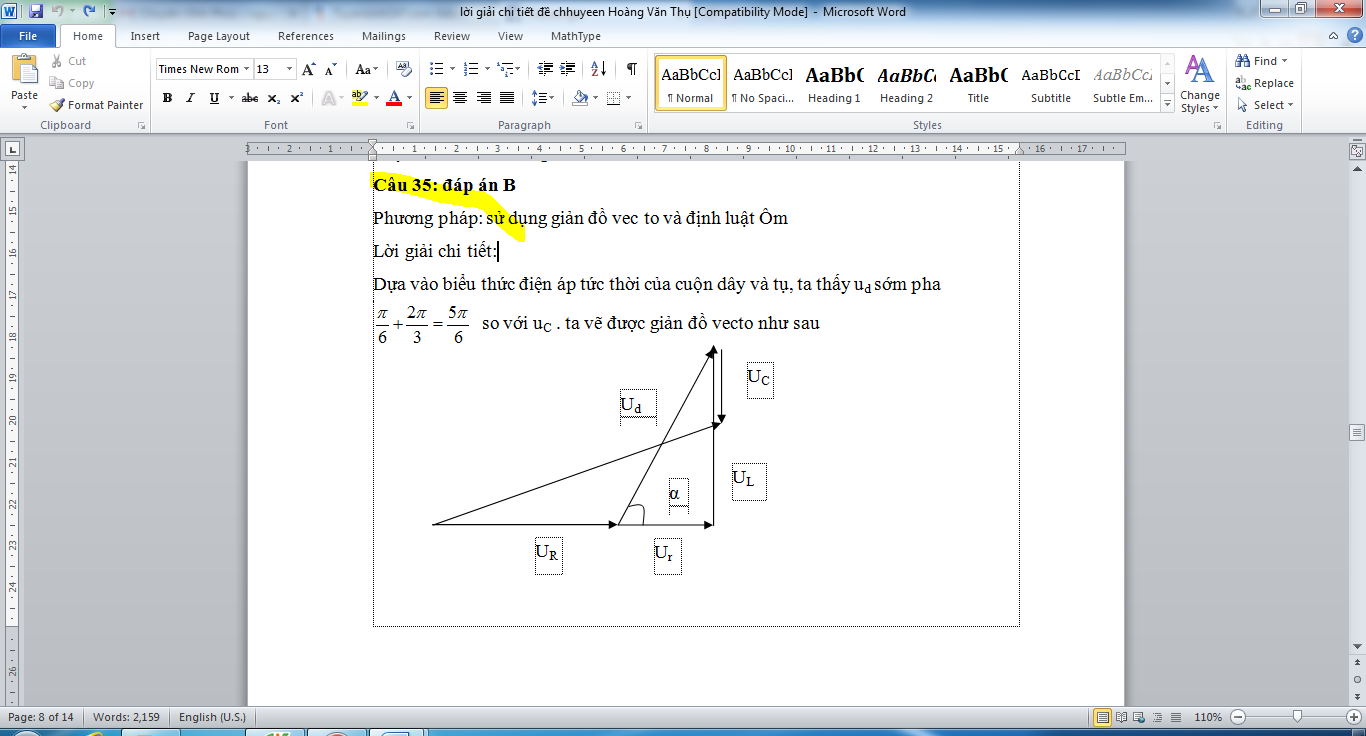Switch to the MathType tab
The image size is (1366, 736).
pos(575,36)
